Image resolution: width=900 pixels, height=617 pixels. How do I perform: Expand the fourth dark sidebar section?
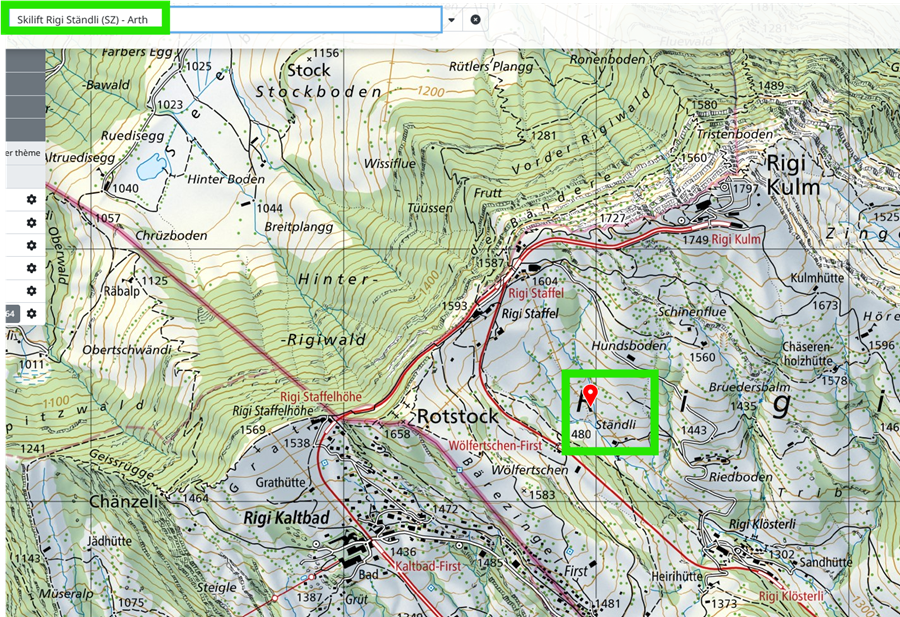24,130
